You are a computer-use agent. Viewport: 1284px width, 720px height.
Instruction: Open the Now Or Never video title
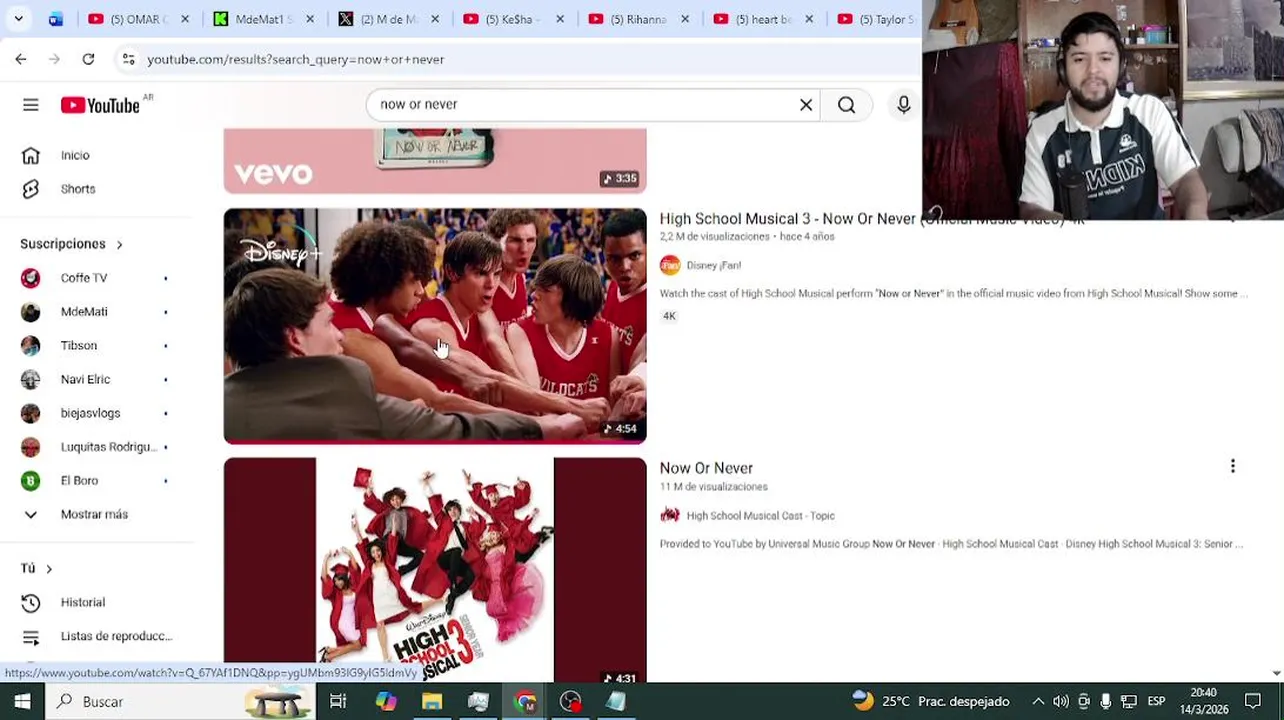click(x=706, y=468)
